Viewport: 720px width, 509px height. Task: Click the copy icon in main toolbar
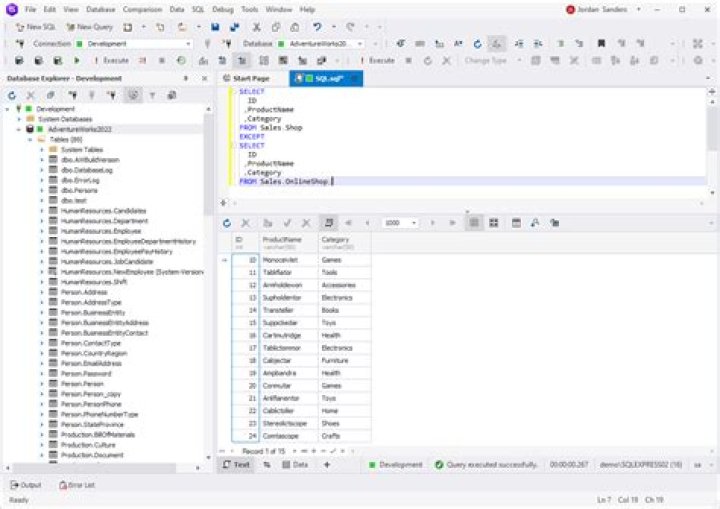(276, 27)
